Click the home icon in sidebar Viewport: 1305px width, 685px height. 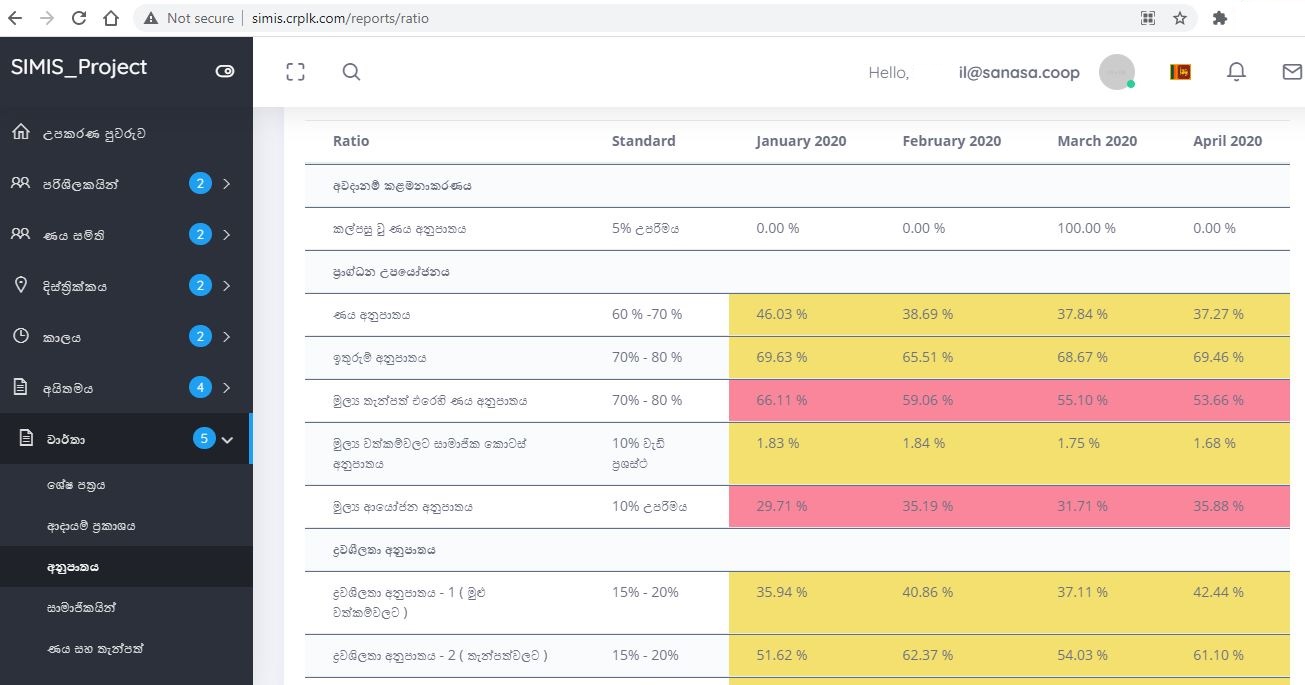(x=21, y=133)
